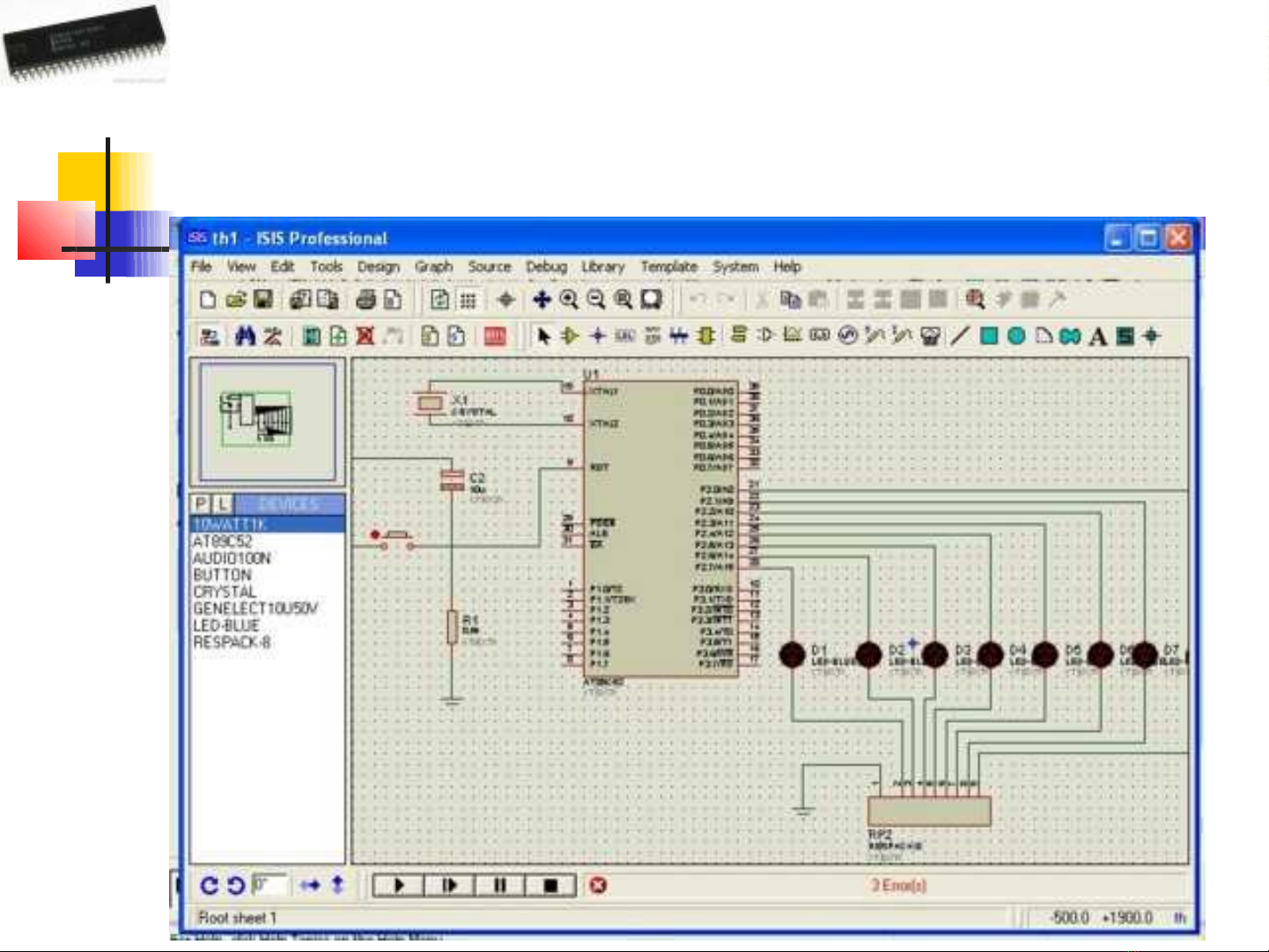This screenshot has width=1269, height=952.
Task: Select the 2D circle graphics tool
Action: [x=1015, y=336]
